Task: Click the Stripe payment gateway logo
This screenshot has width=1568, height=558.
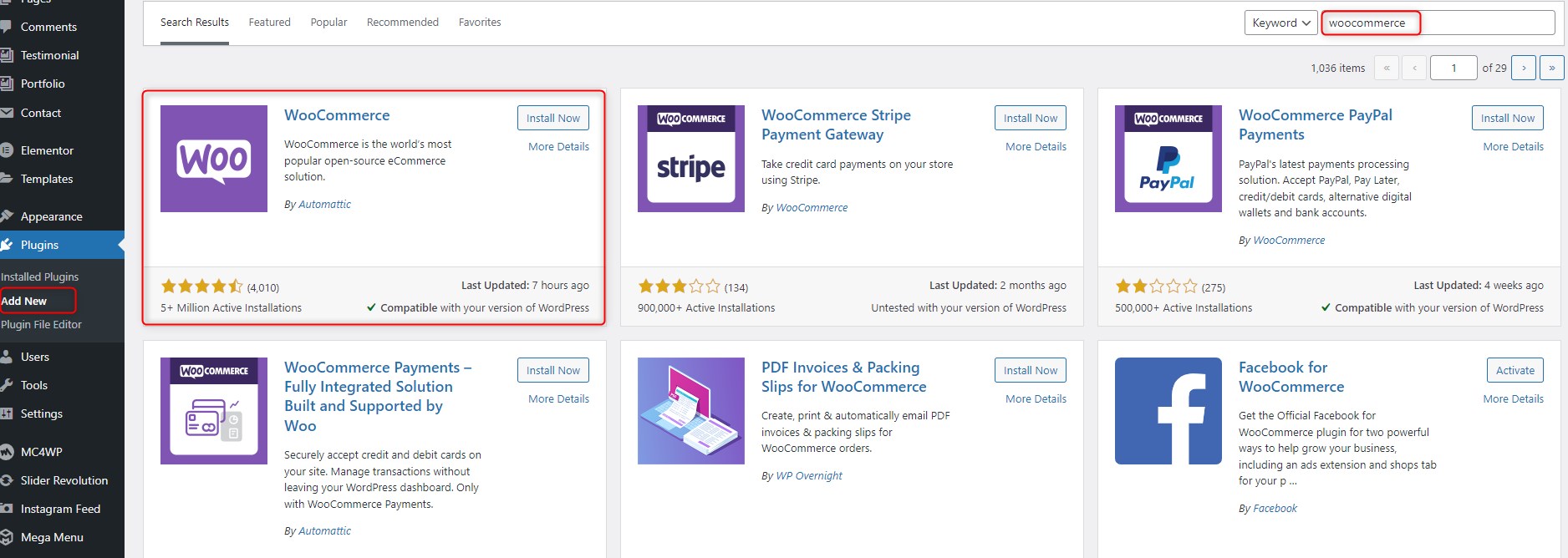Action: (691, 159)
